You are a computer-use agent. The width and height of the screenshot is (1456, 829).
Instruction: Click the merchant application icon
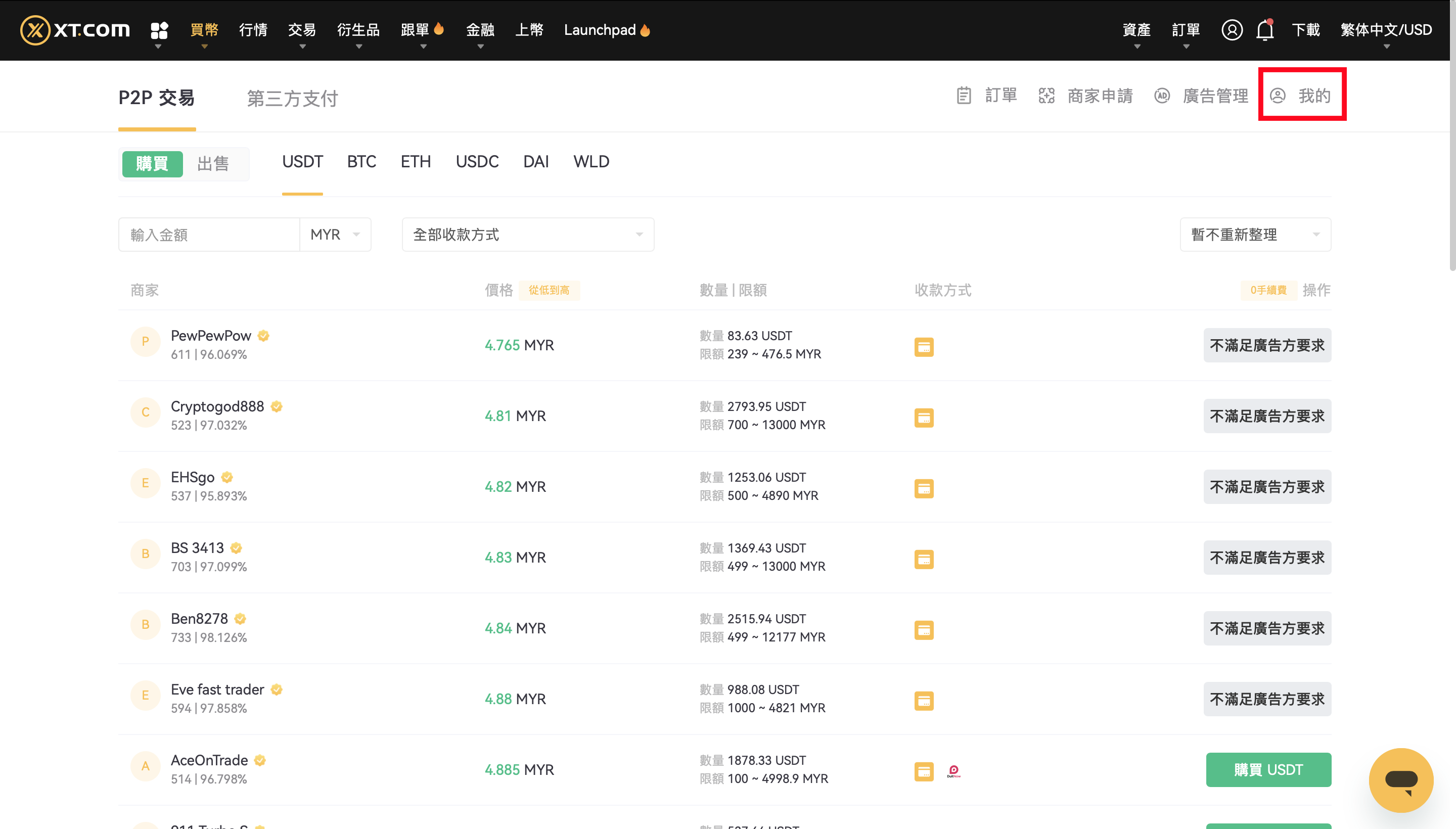[1046, 96]
